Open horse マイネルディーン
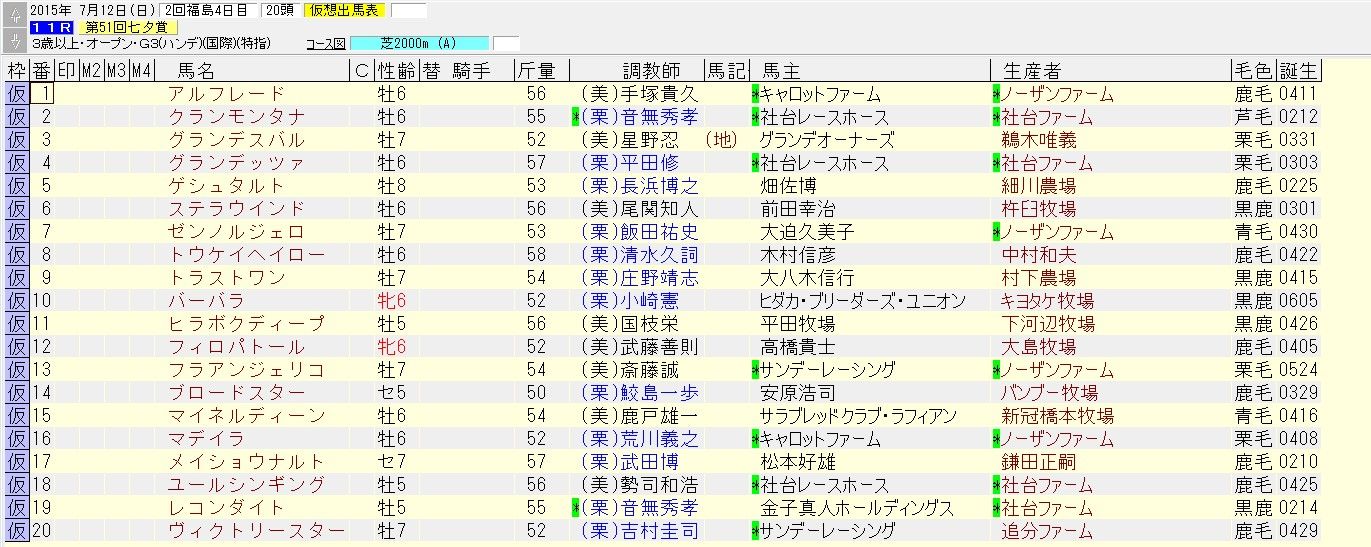The image size is (1371, 547). [x=246, y=416]
